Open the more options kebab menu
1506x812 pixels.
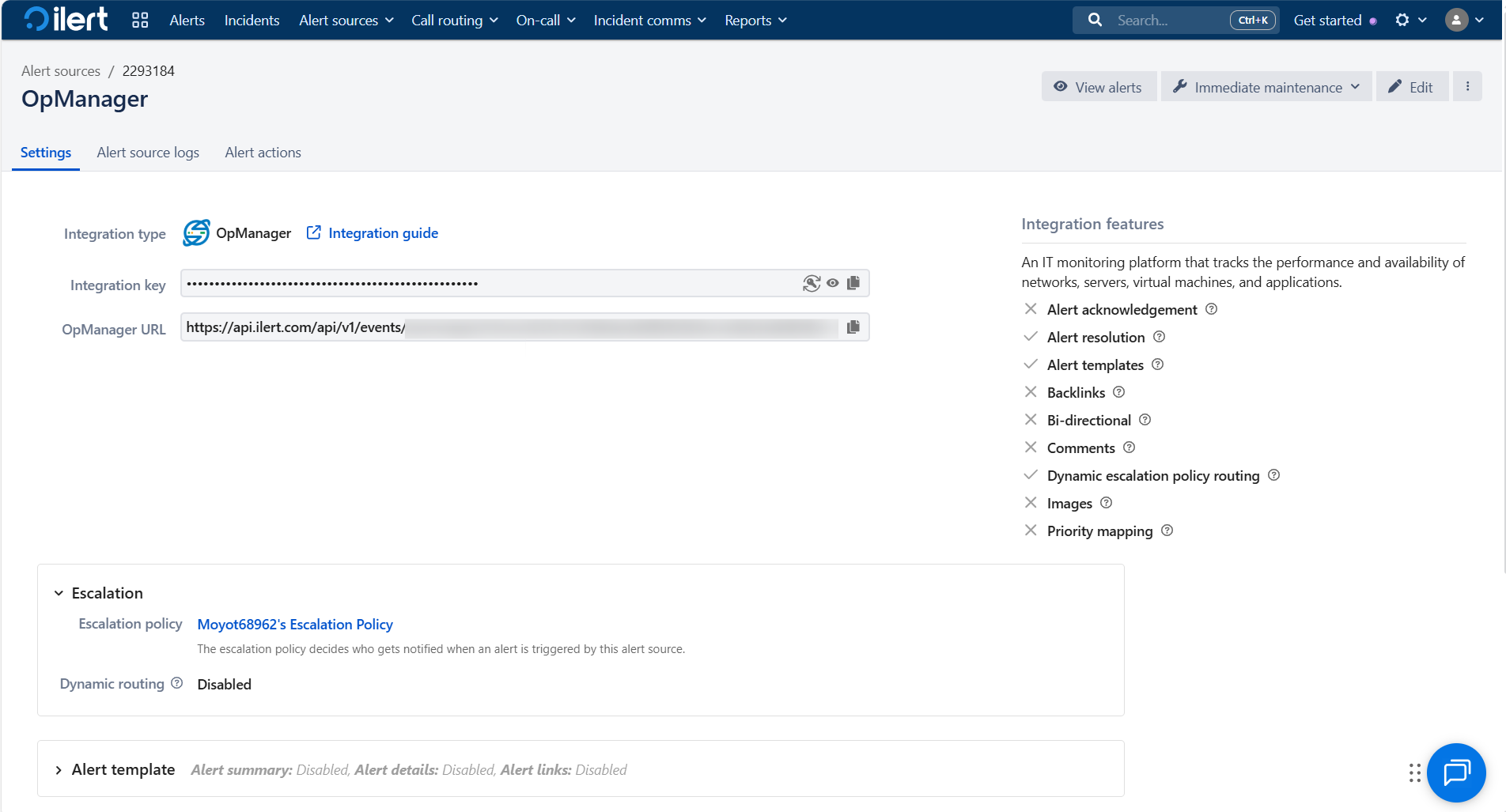(x=1467, y=87)
